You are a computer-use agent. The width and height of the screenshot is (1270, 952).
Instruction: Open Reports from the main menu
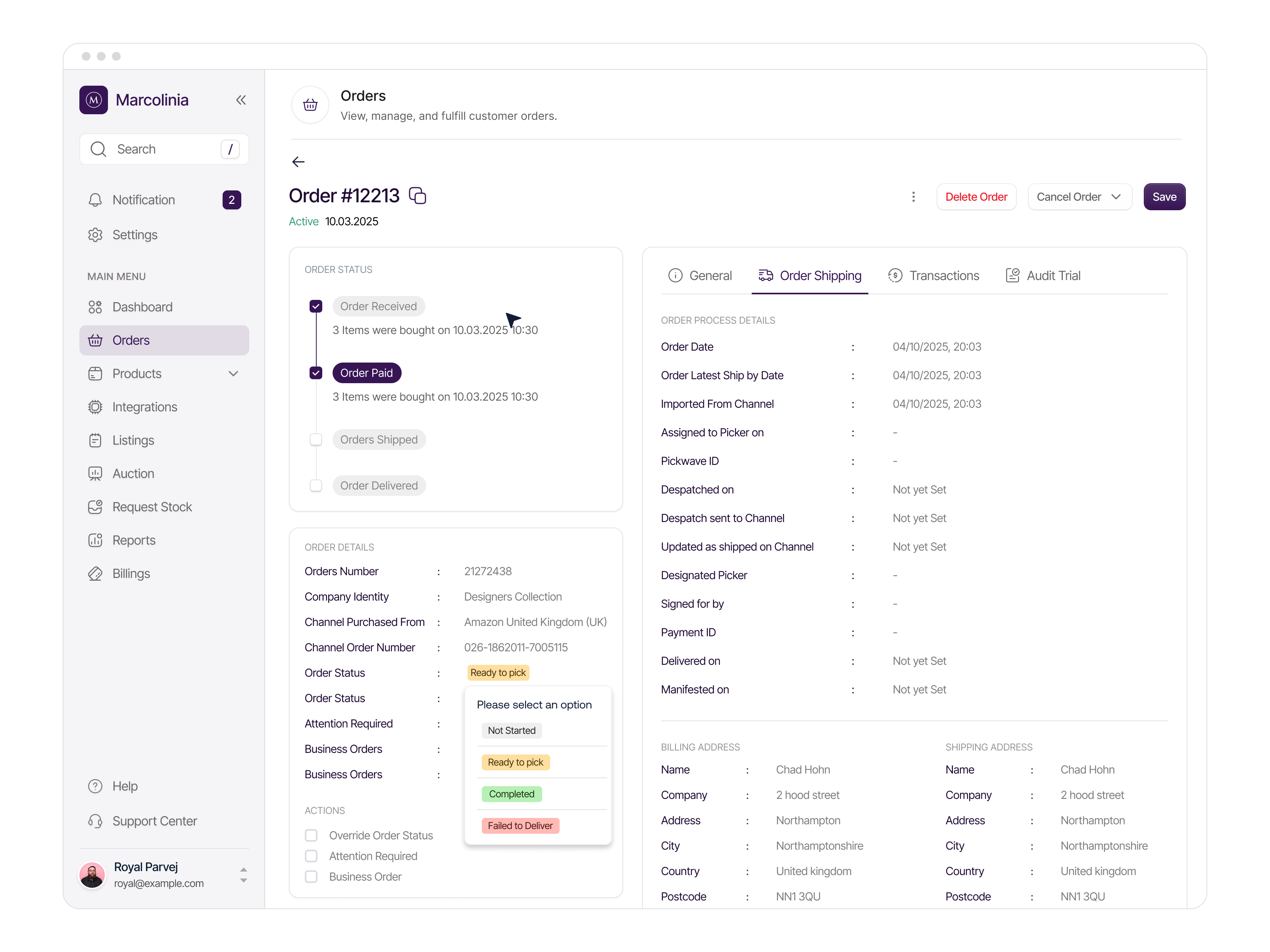pyautogui.click(x=133, y=540)
